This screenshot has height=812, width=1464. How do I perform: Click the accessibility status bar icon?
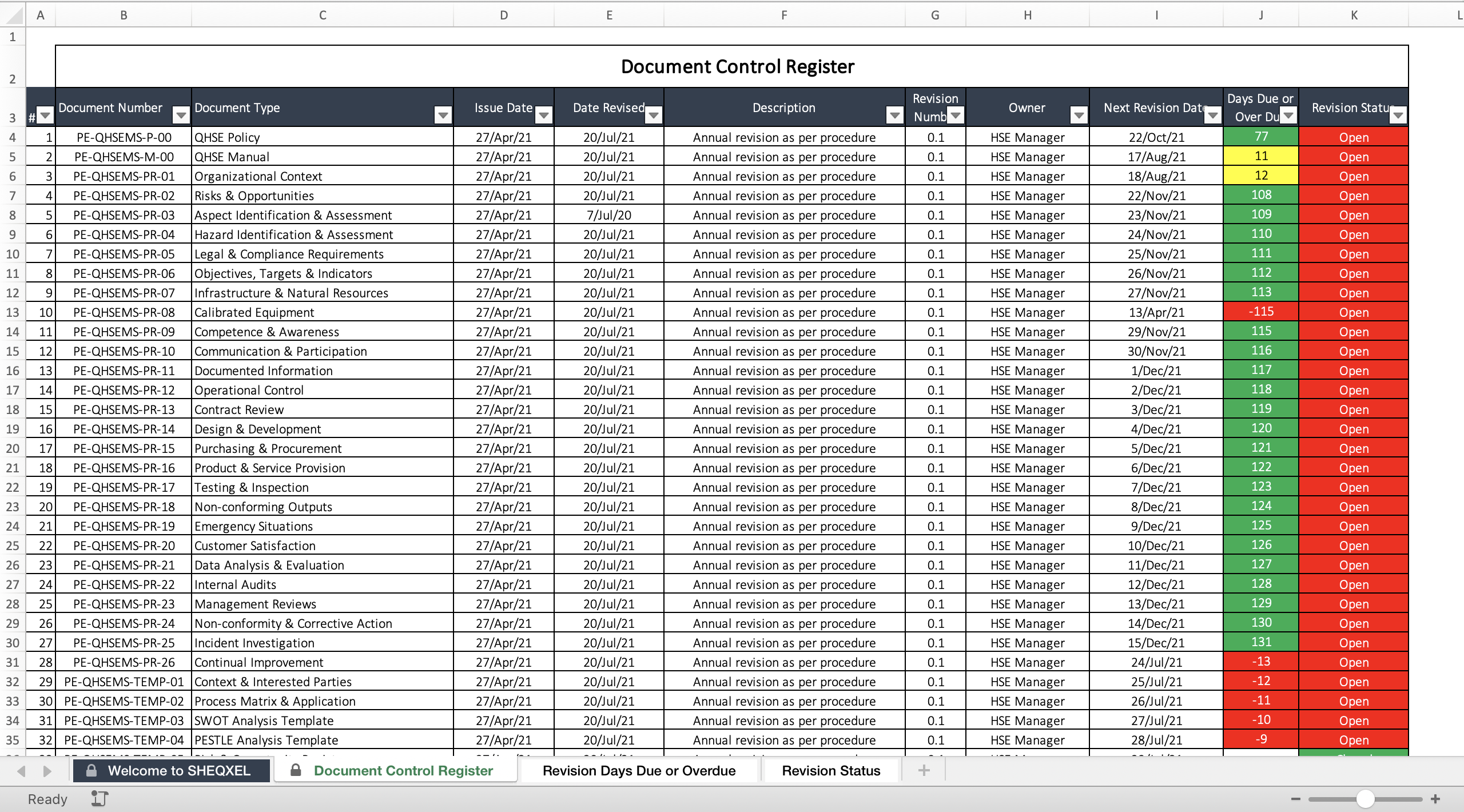(100, 798)
